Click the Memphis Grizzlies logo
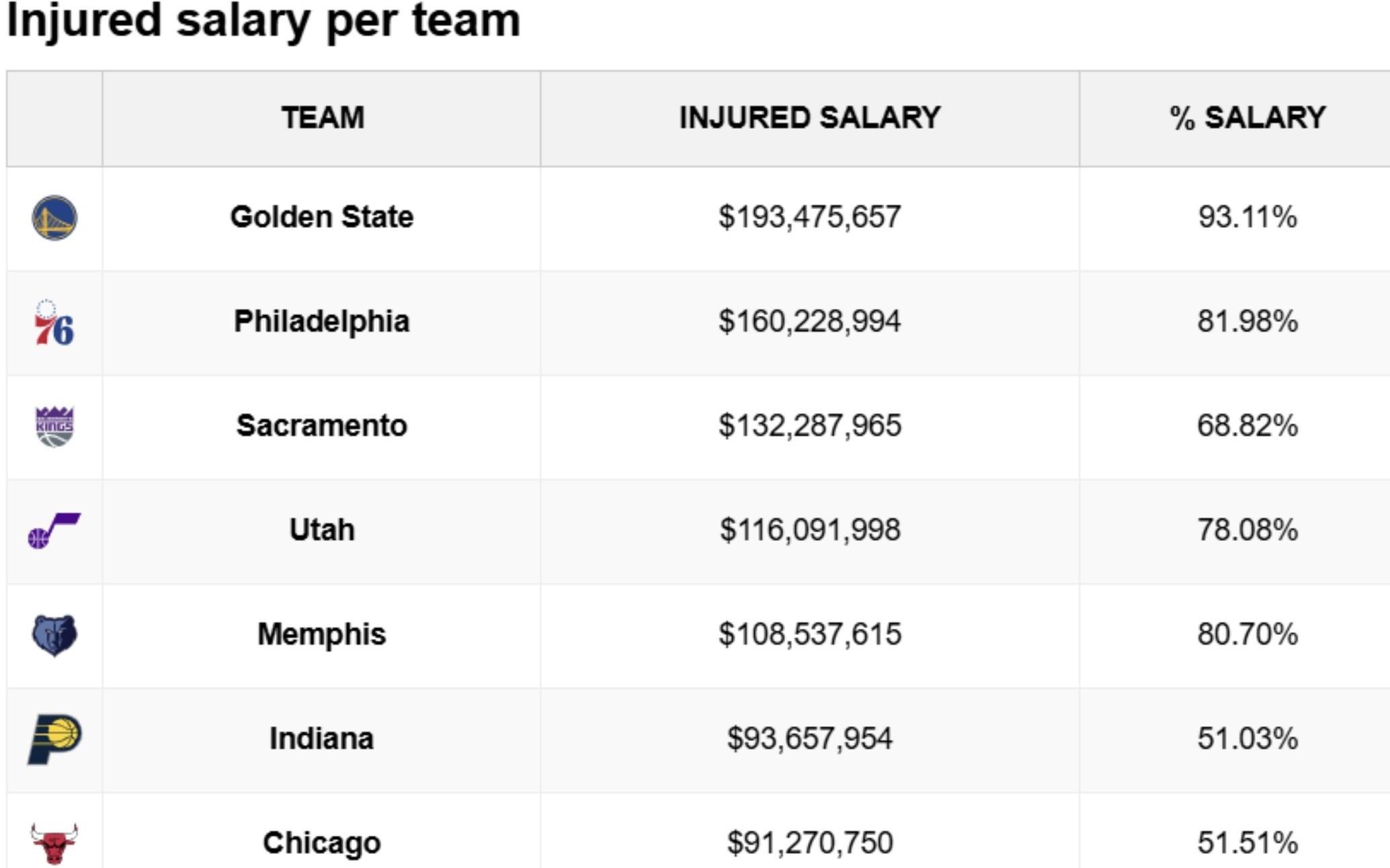This screenshot has height=868, width=1390. click(54, 635)
